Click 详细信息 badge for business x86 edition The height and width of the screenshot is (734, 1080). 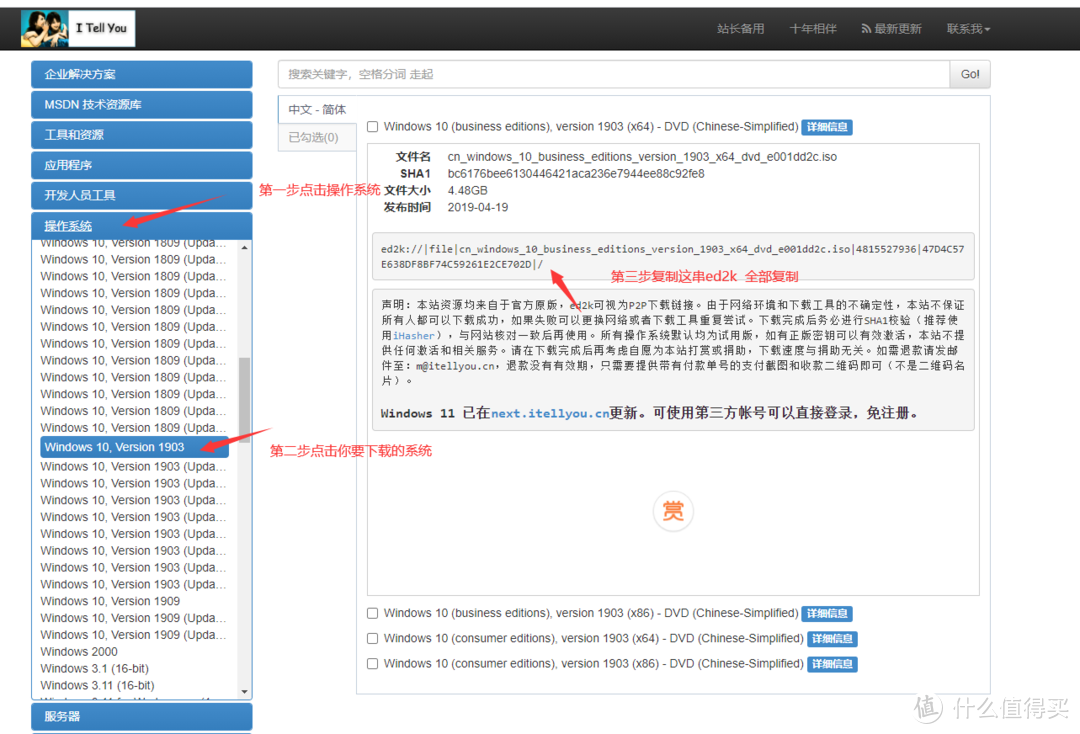tap(827, 614)
